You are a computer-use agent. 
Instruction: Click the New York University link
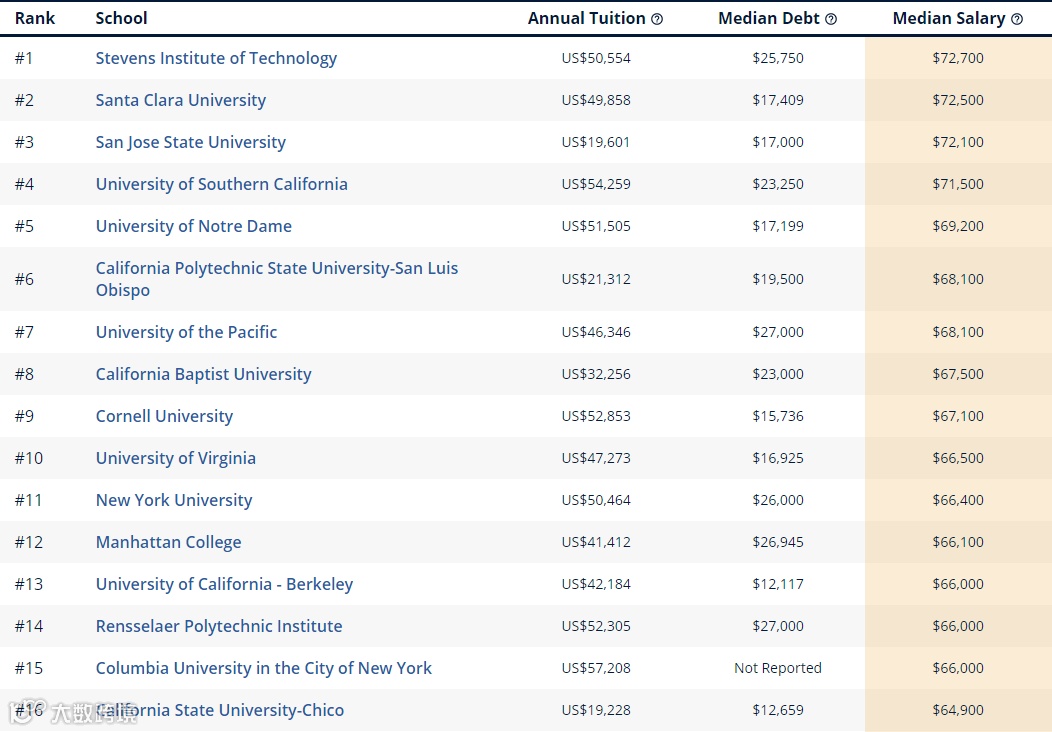point(174,500)
